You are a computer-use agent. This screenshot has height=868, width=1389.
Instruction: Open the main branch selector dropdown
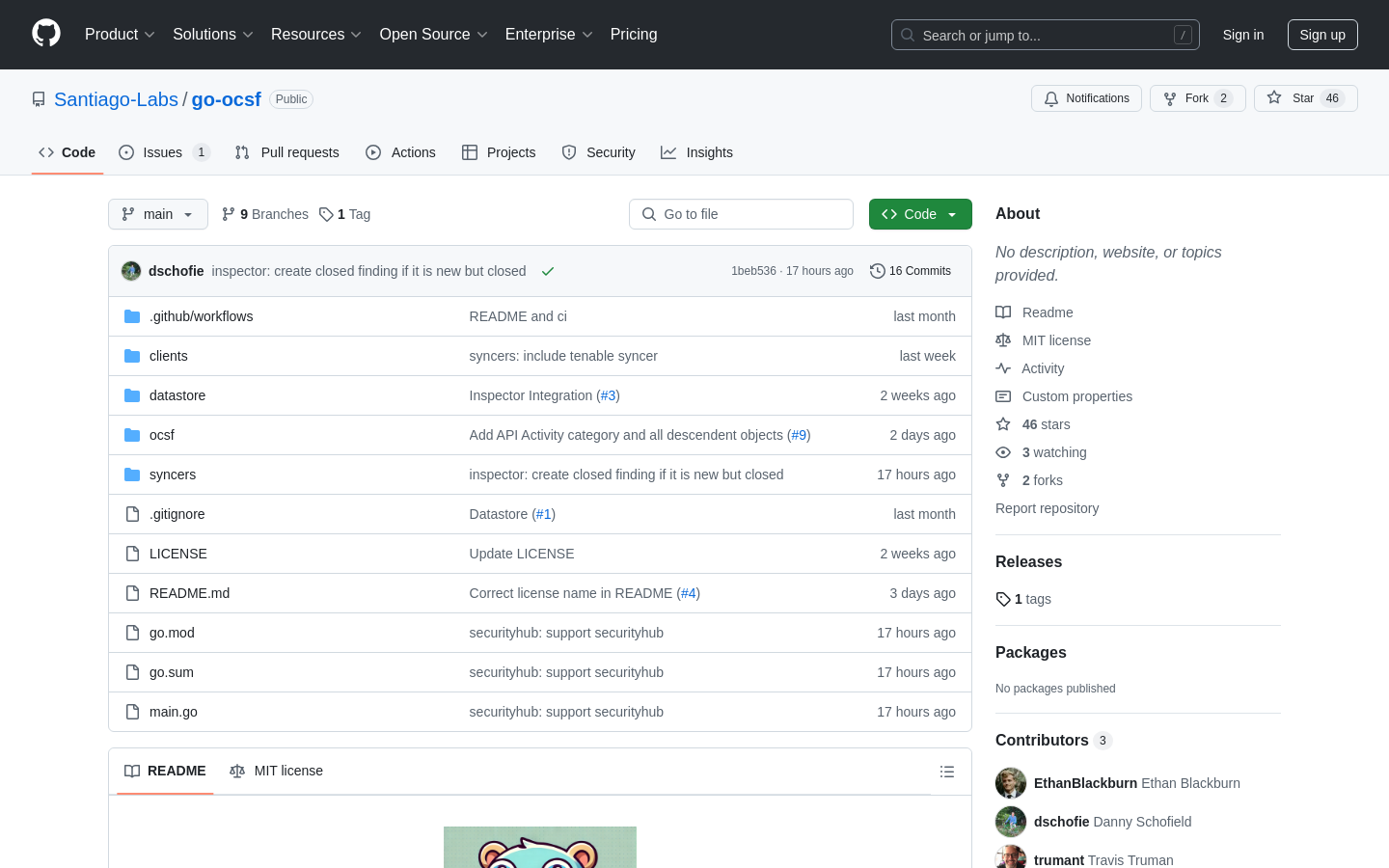[158, 214]
